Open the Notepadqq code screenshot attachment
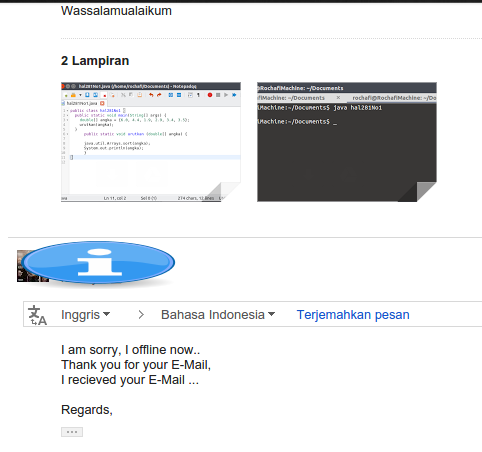The image size is (482, 452). (151, 142)
